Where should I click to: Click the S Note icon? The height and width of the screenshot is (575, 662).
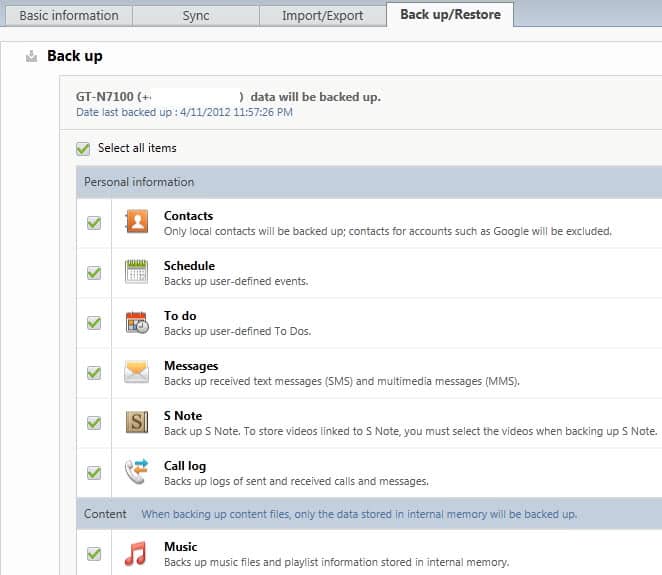(137, 422)
